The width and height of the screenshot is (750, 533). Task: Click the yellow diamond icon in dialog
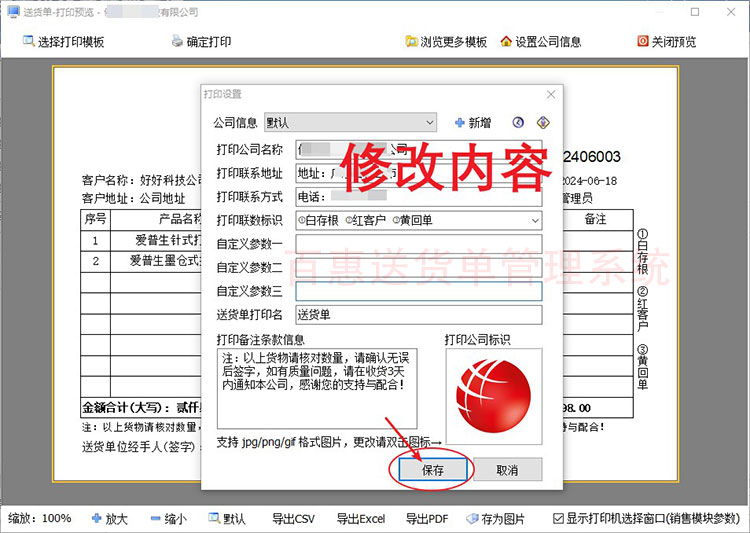(543, 122)
